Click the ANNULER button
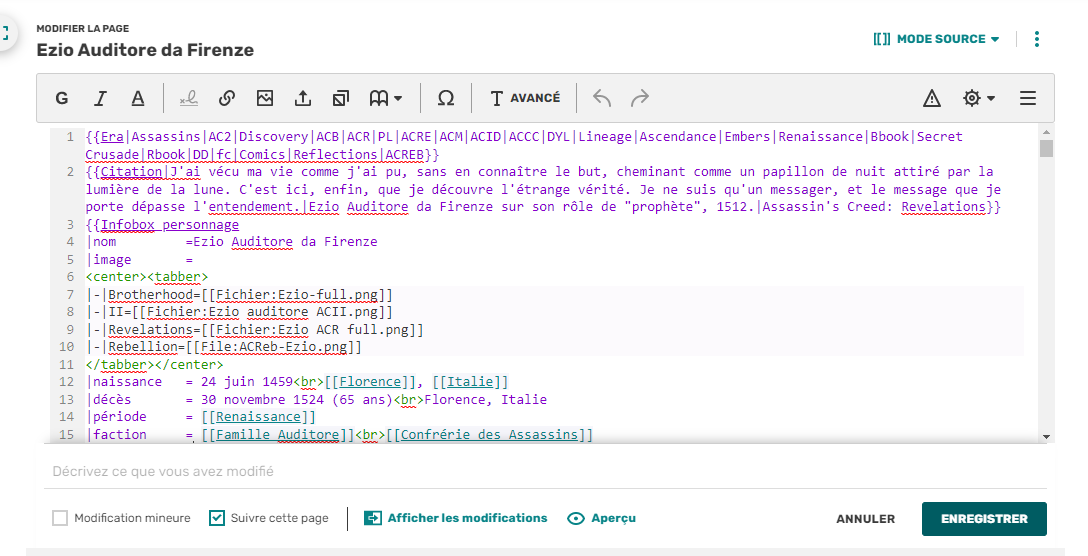Viewport: 1088px width, 556px height. tap(865, 519)
